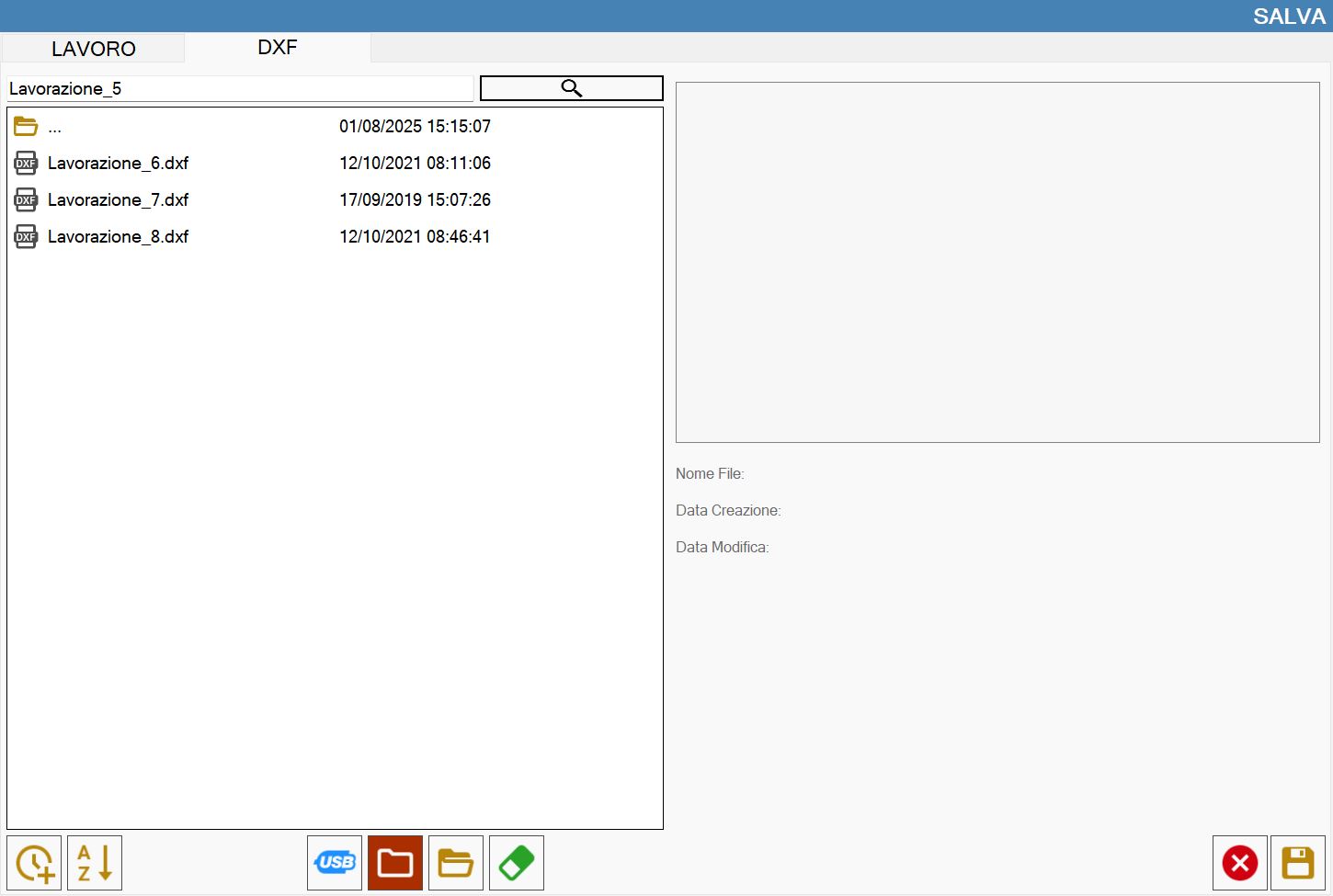Open the recent files clock icon

pyautogui.click(x=34, y=863)
